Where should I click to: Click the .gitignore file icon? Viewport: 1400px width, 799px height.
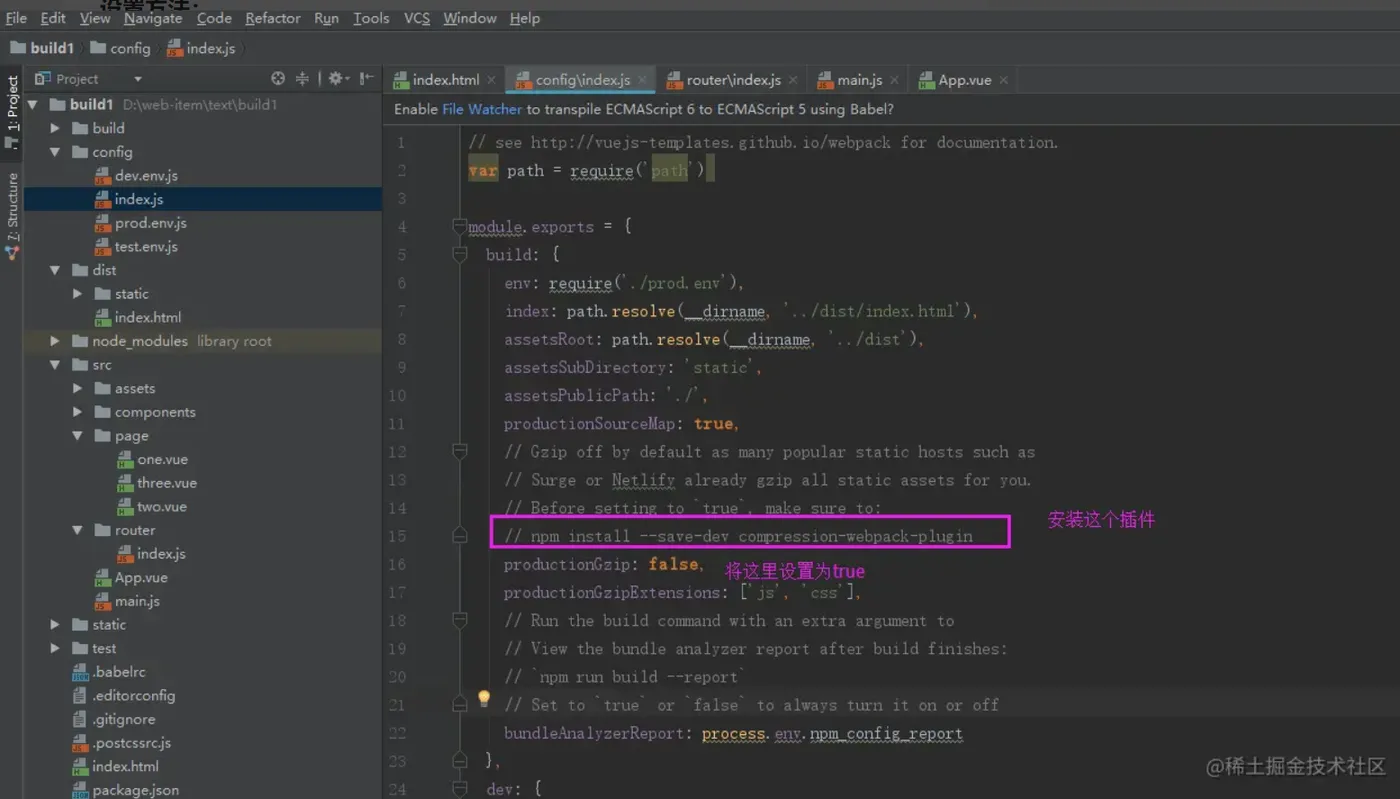point(81,720)
